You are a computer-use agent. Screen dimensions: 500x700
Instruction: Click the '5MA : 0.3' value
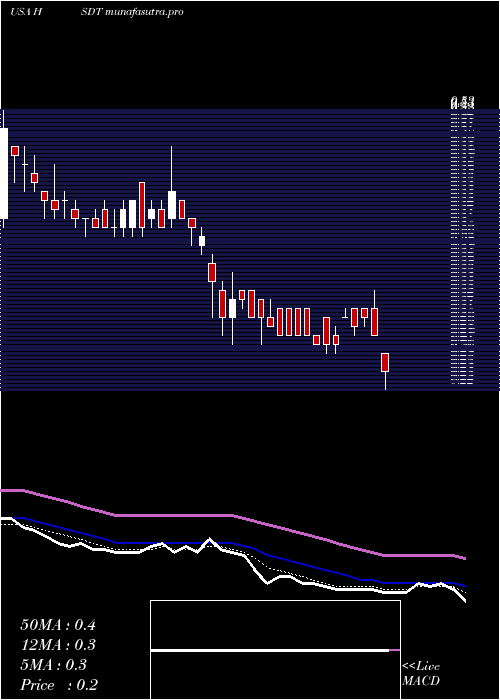(x=54, y=665)
